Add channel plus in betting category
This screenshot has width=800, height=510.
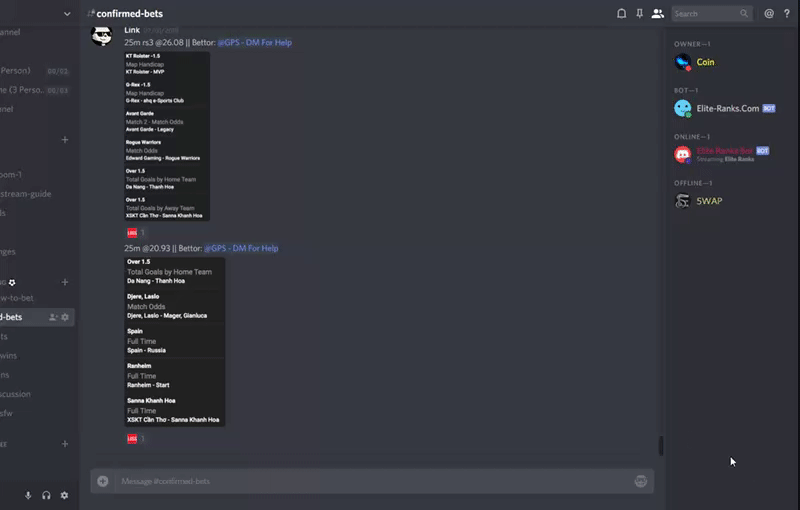pos(65,282)
